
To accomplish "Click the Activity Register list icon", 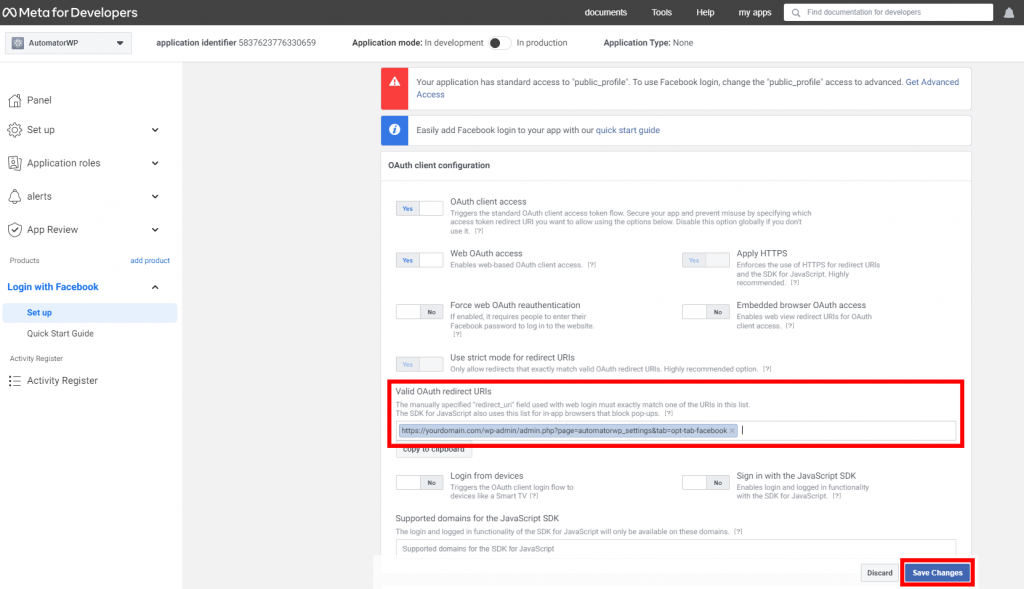I will [x=14, y=381].
